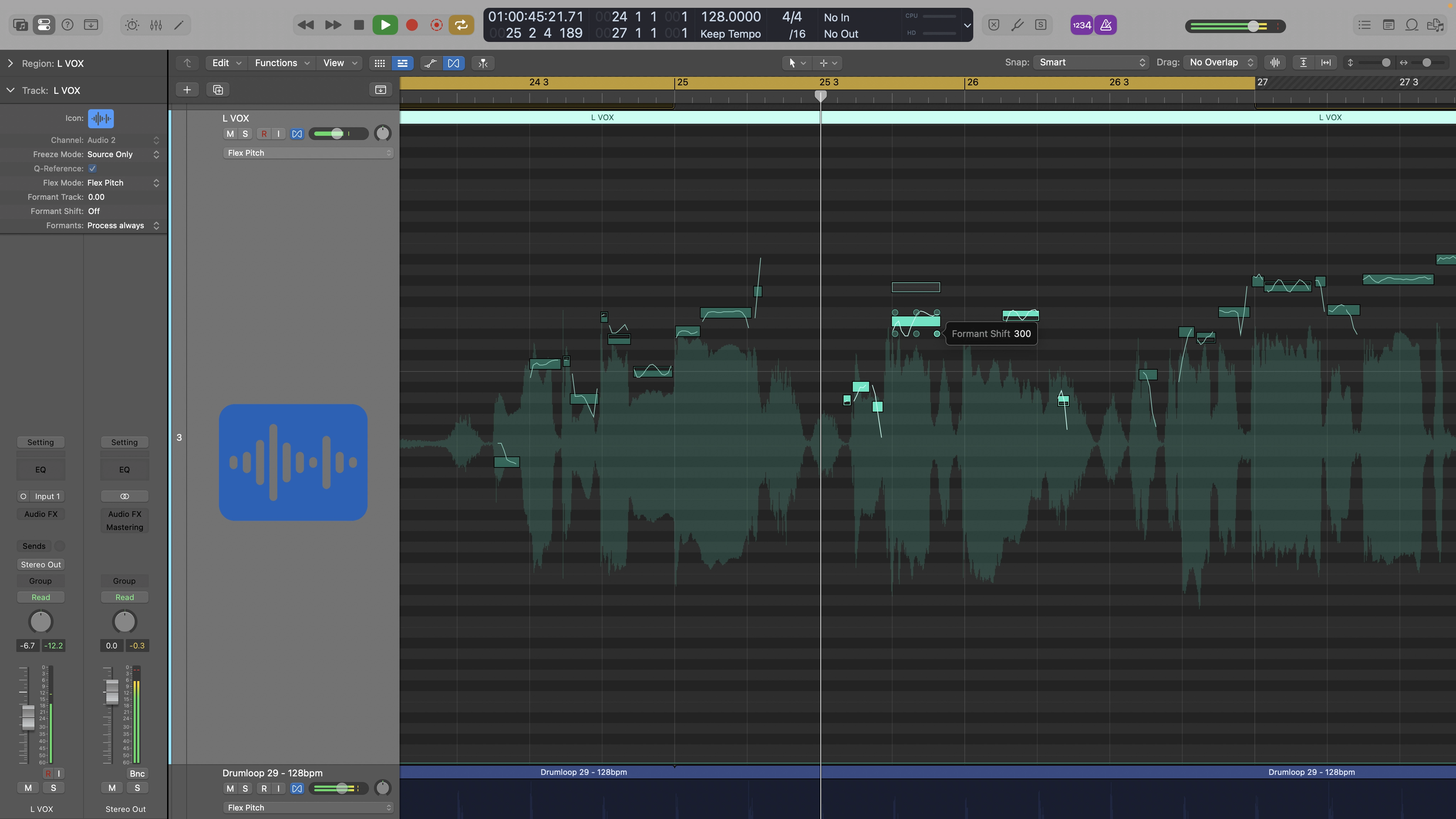Toggle the Solo S icon in control bar
The image size is (1456, 819).
coord(1040,25)
